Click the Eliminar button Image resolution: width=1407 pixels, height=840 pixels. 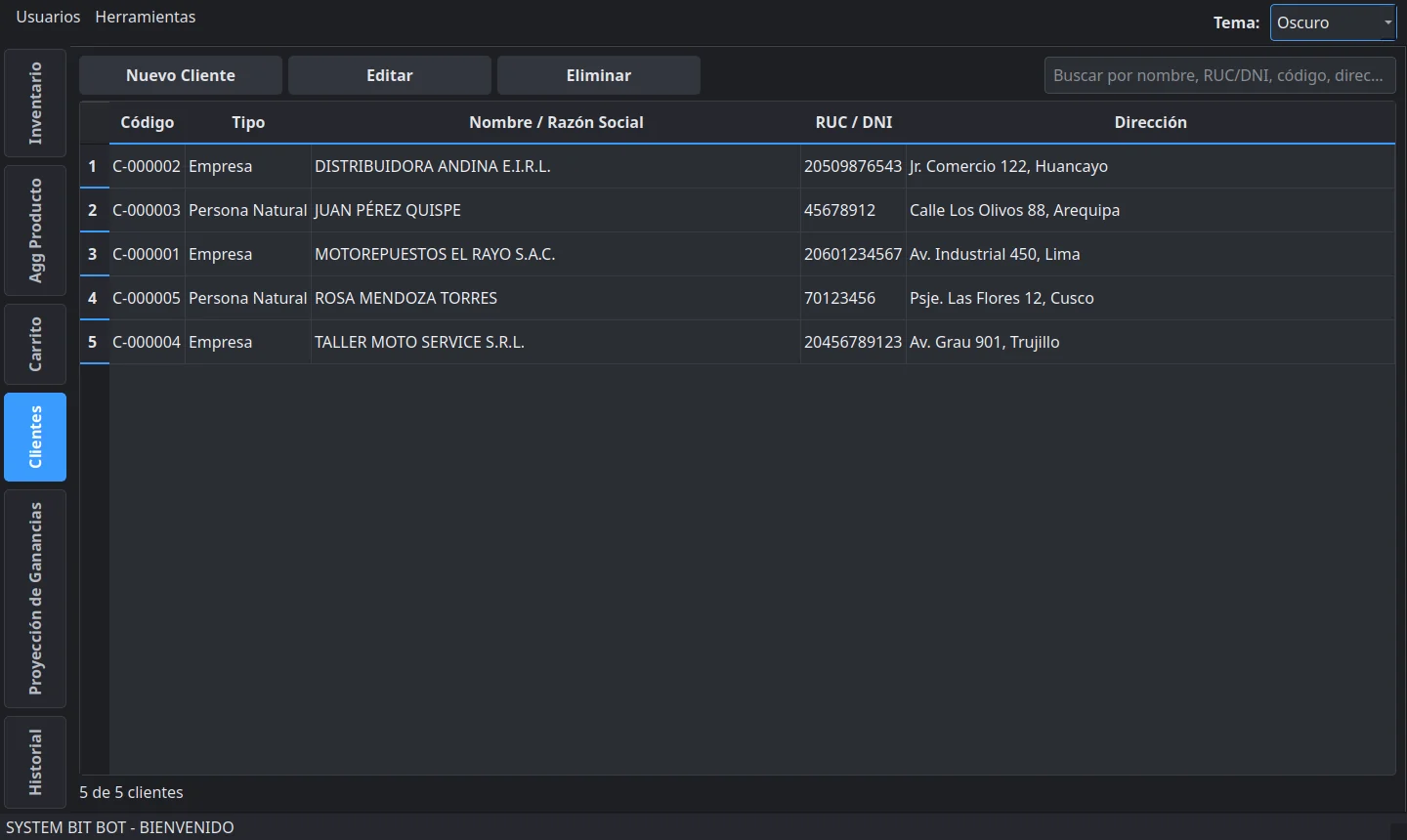[599, 75]
